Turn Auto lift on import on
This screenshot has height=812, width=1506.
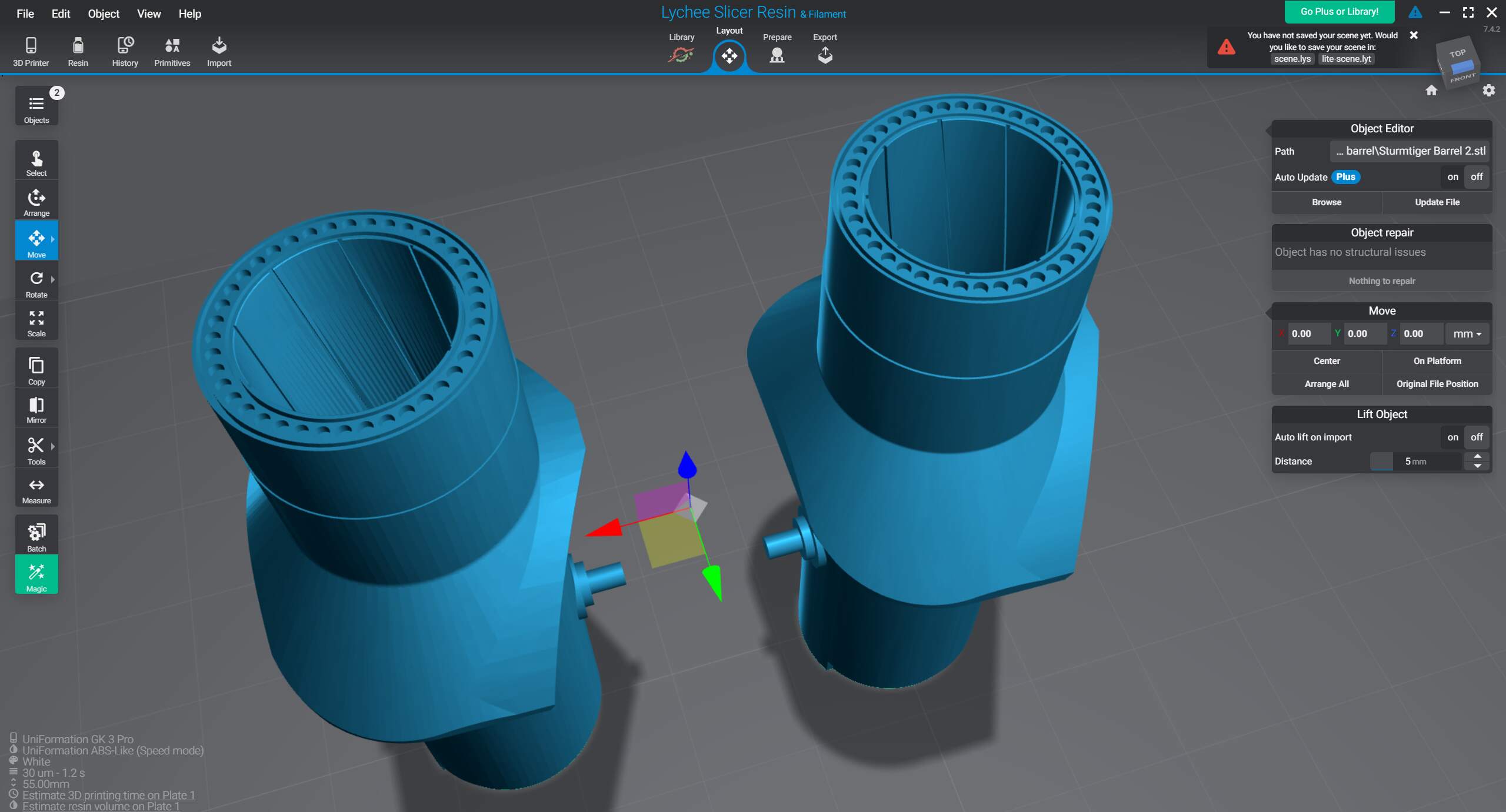[x=1452, y=437]
